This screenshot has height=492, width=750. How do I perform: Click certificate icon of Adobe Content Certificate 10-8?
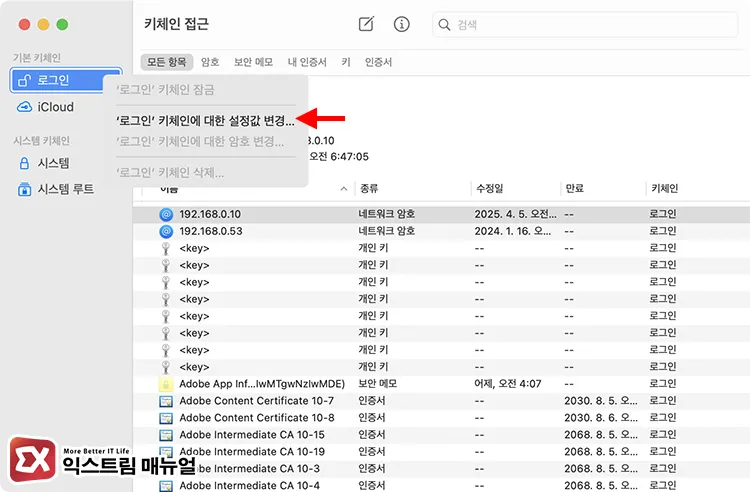tap(166, 418)
